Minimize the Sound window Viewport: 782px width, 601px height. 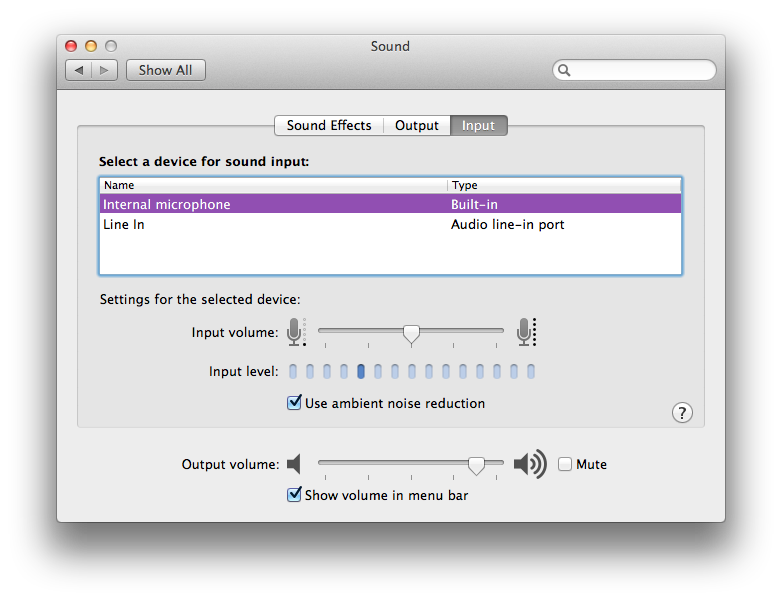(91, 46)
